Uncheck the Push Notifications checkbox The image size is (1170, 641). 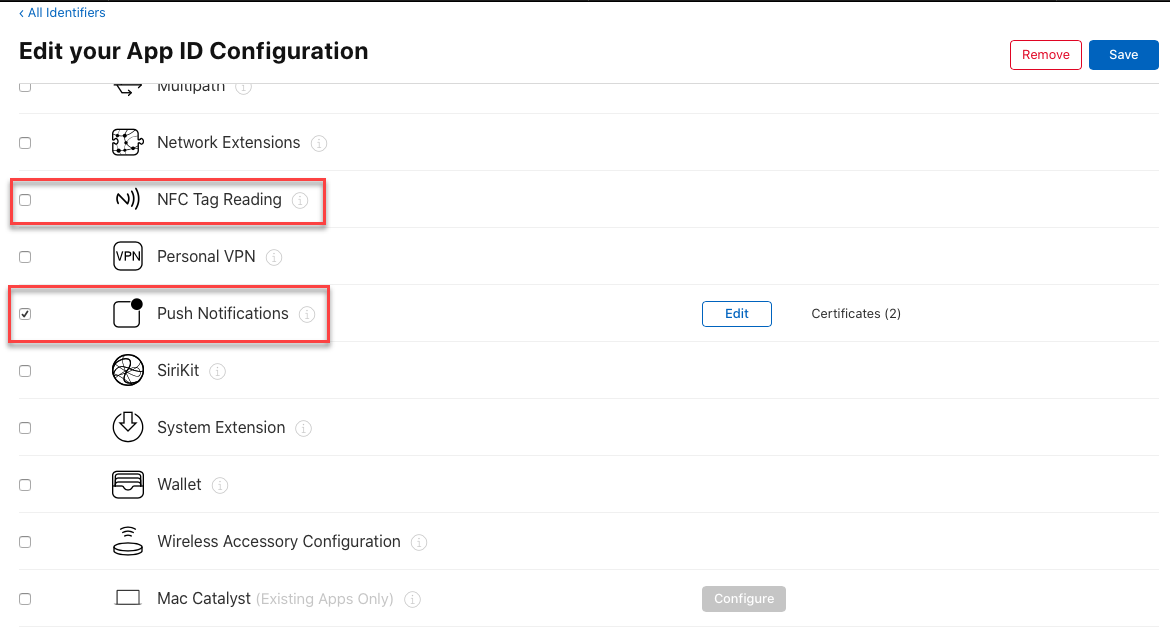(x=25, y=314)
